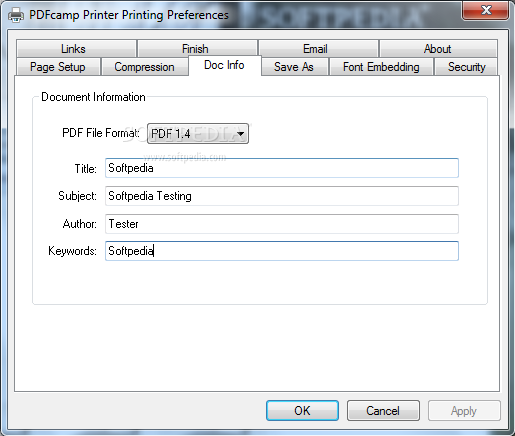Click the 'Subject:' label
The height and width of the screenshot is (436, 515).
click(77, 196)
